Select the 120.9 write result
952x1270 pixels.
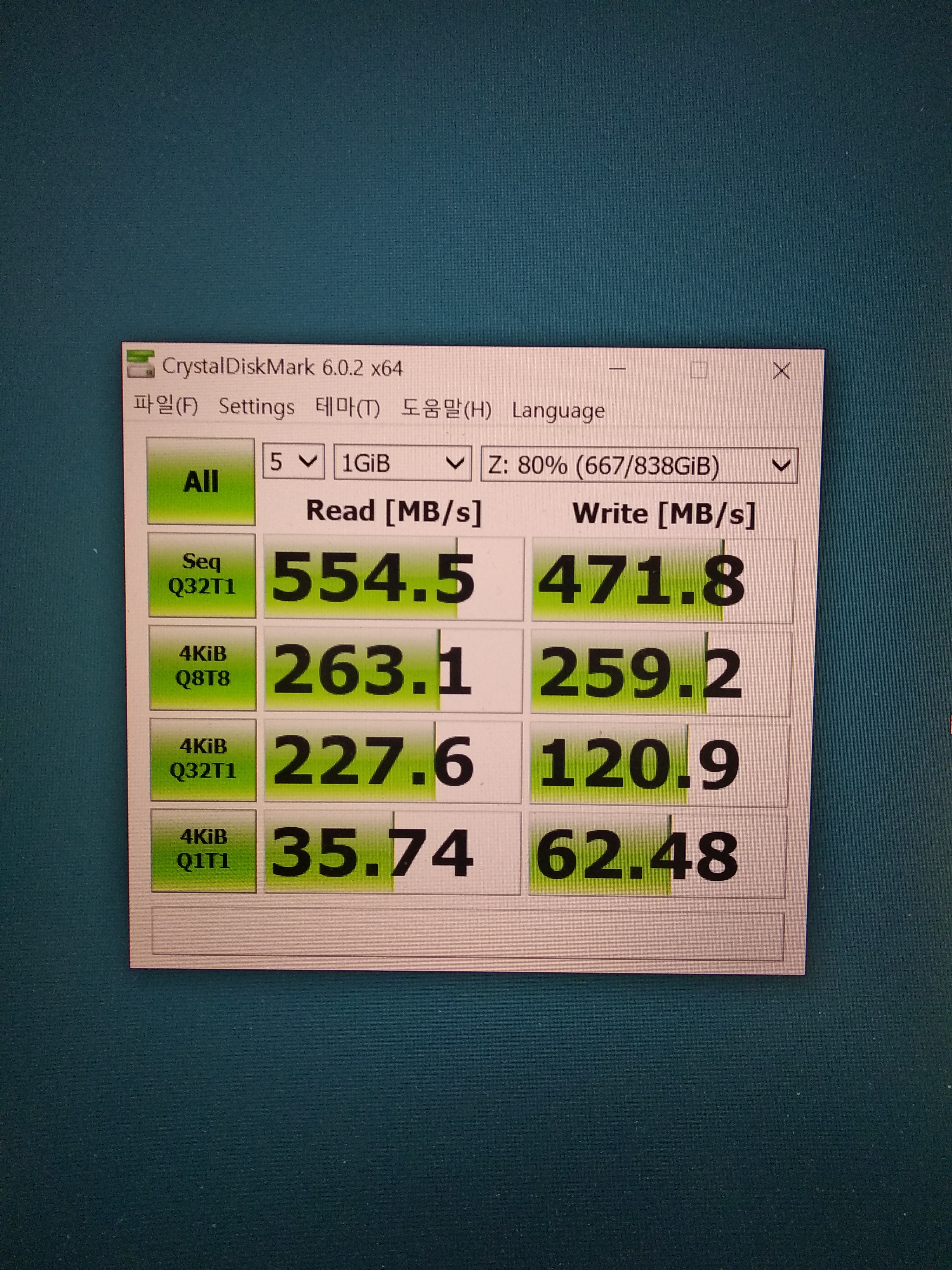[x=659, y=765]
